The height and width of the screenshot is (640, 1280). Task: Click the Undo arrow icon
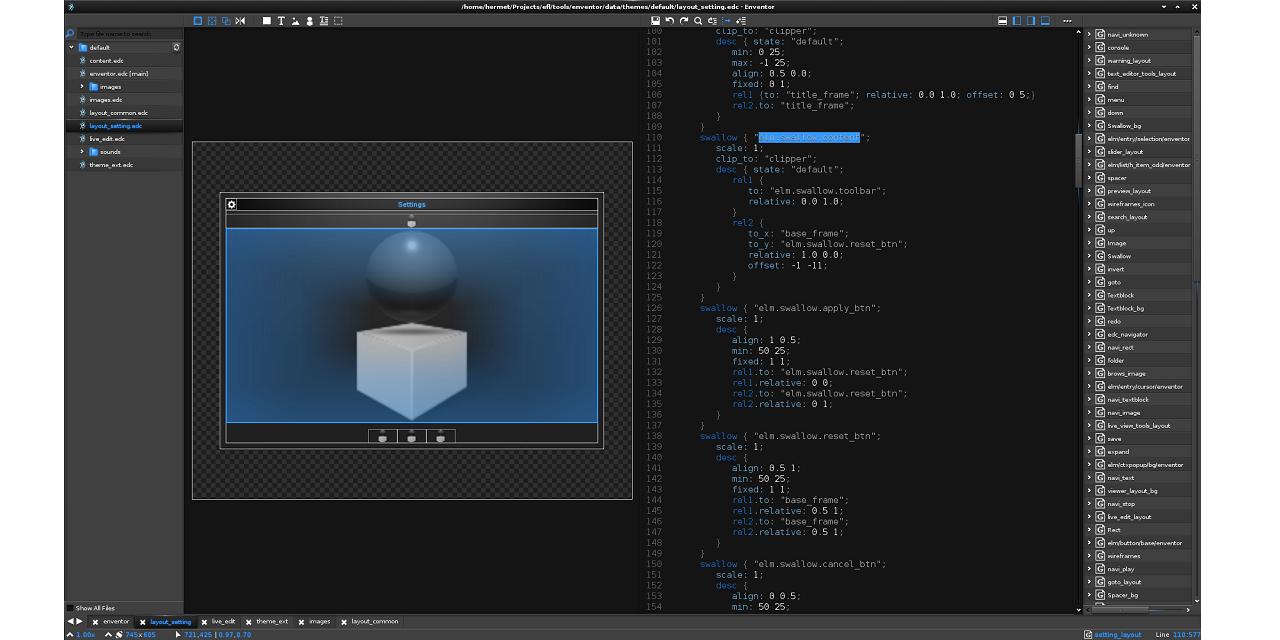coord(669,21)
